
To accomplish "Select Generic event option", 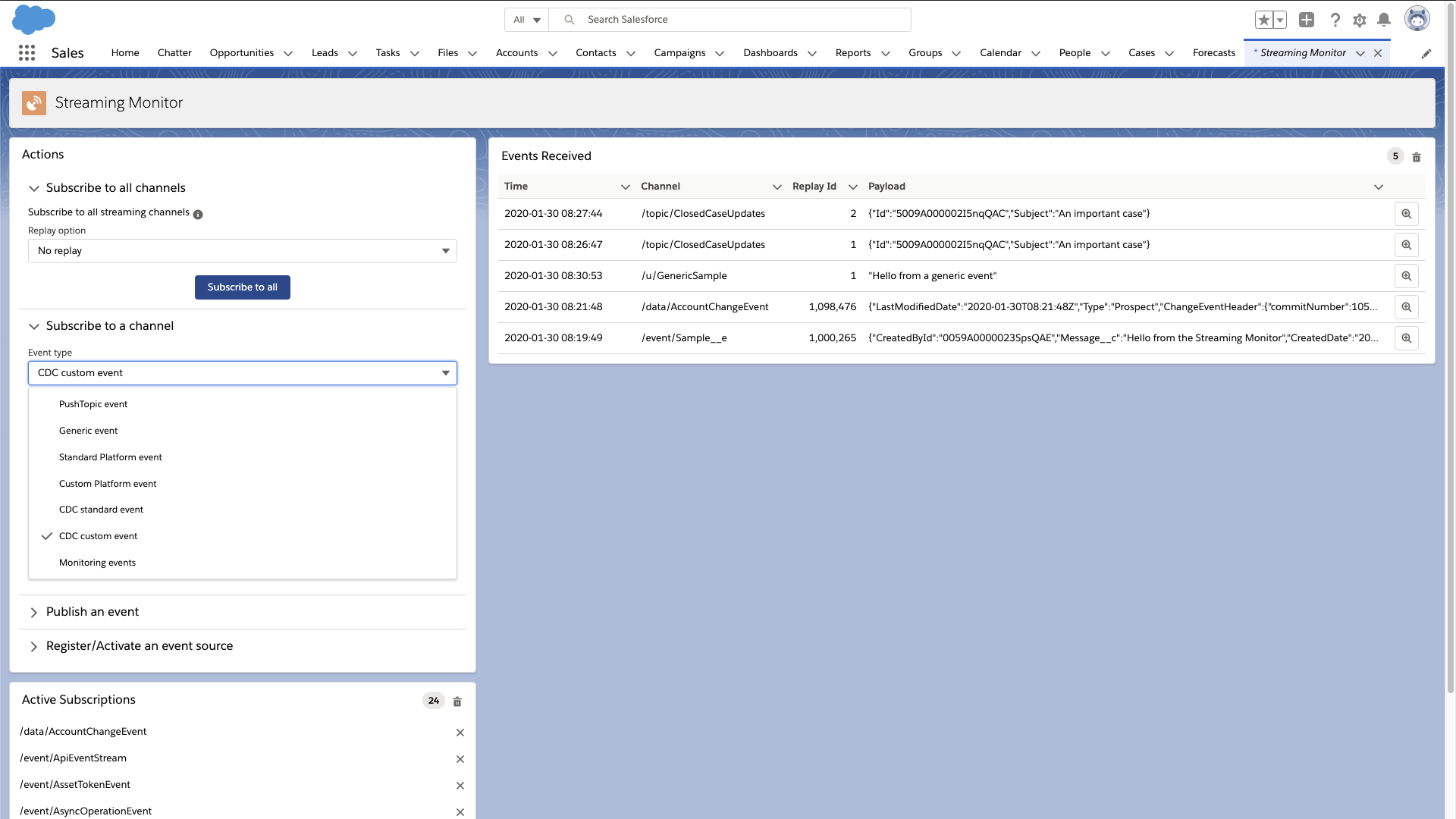I will (243, 431).
